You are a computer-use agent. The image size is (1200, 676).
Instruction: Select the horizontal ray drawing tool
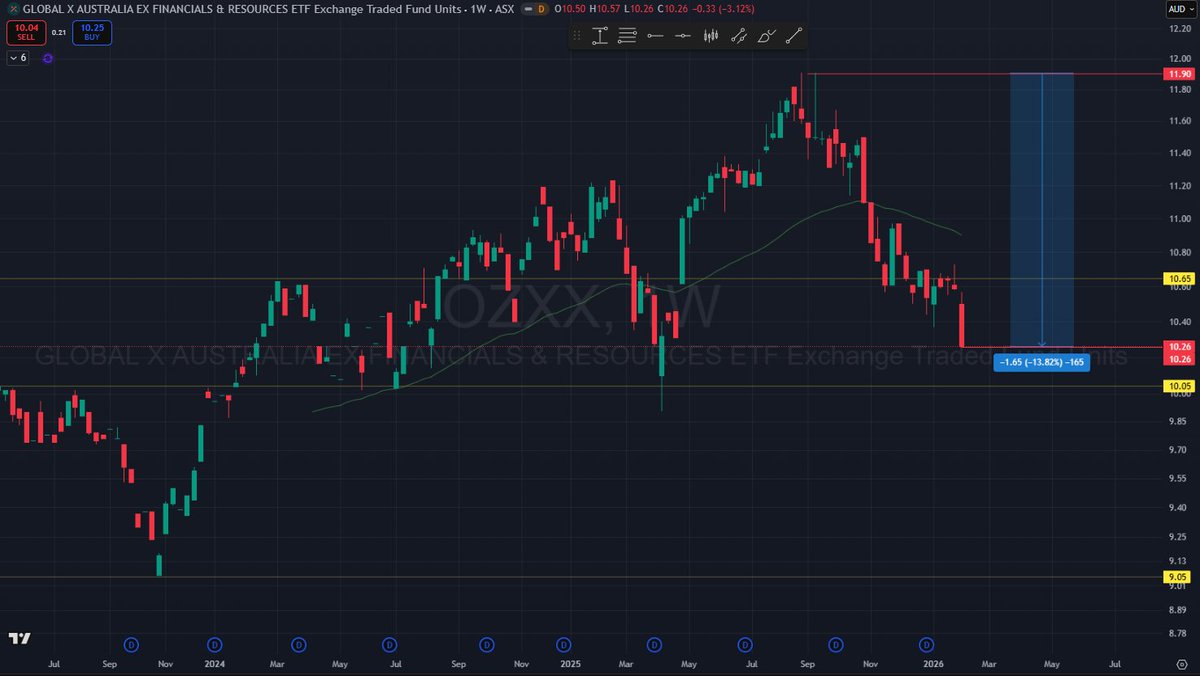(655, 36)
